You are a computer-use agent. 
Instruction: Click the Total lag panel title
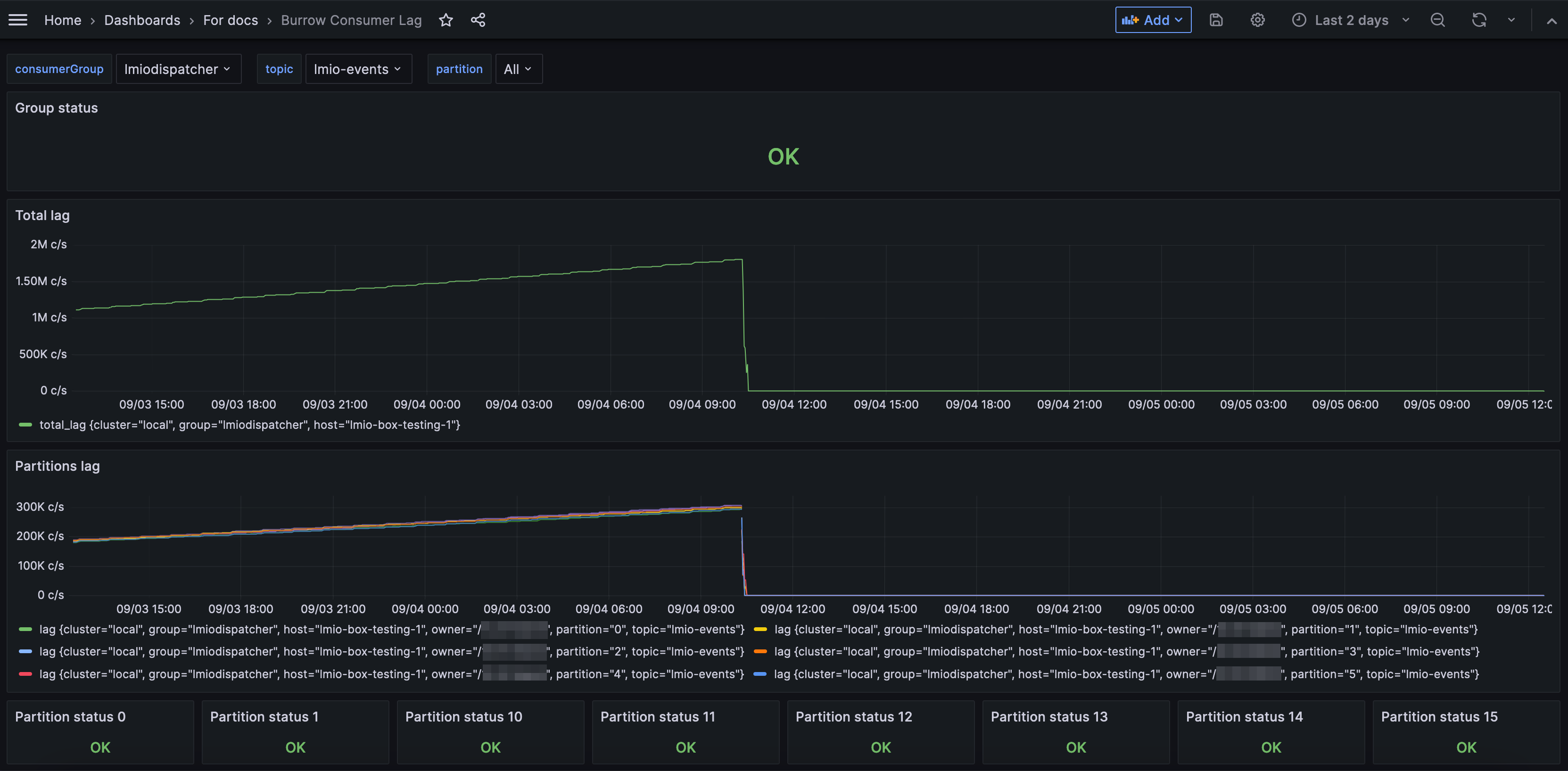point(42,215)
